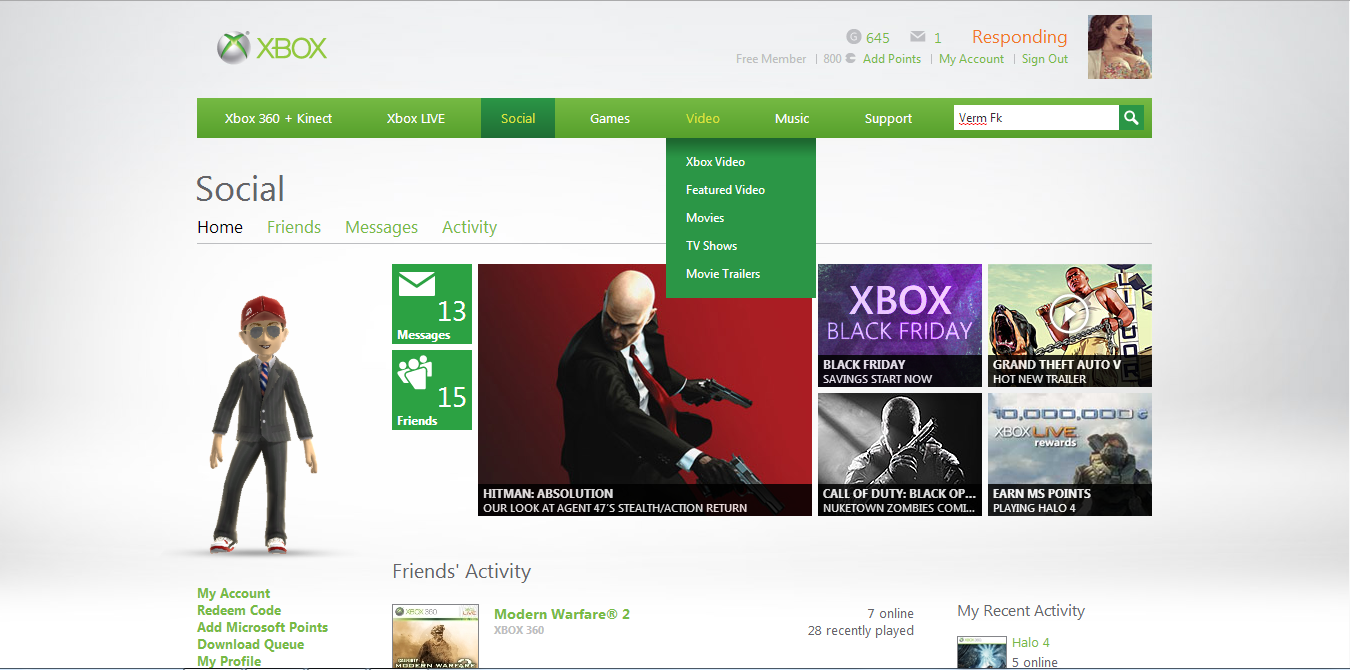
Task: Switch to the Messages tab
Action: click(381, 227)
